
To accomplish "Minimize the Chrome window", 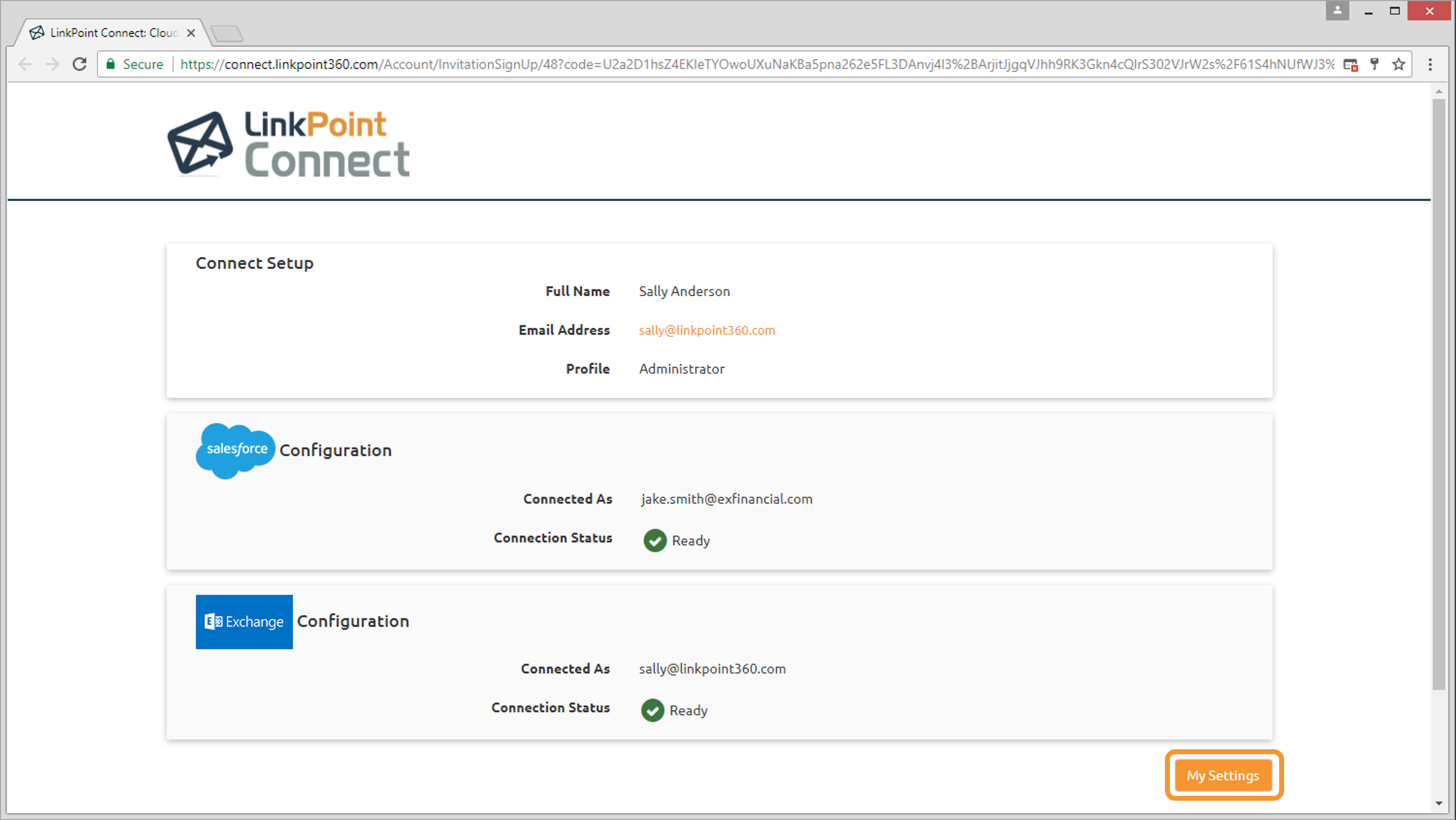I will click(1368, 11).
